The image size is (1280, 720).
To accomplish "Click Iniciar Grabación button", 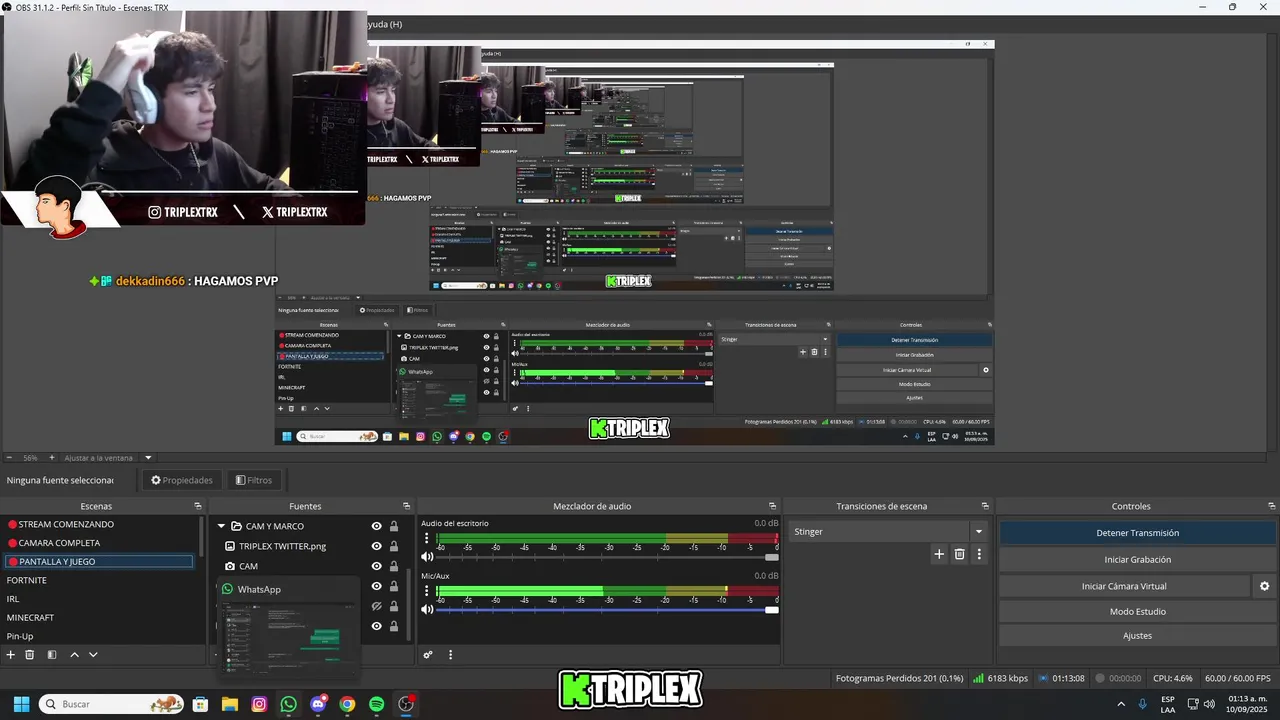I will point(1137,560).
